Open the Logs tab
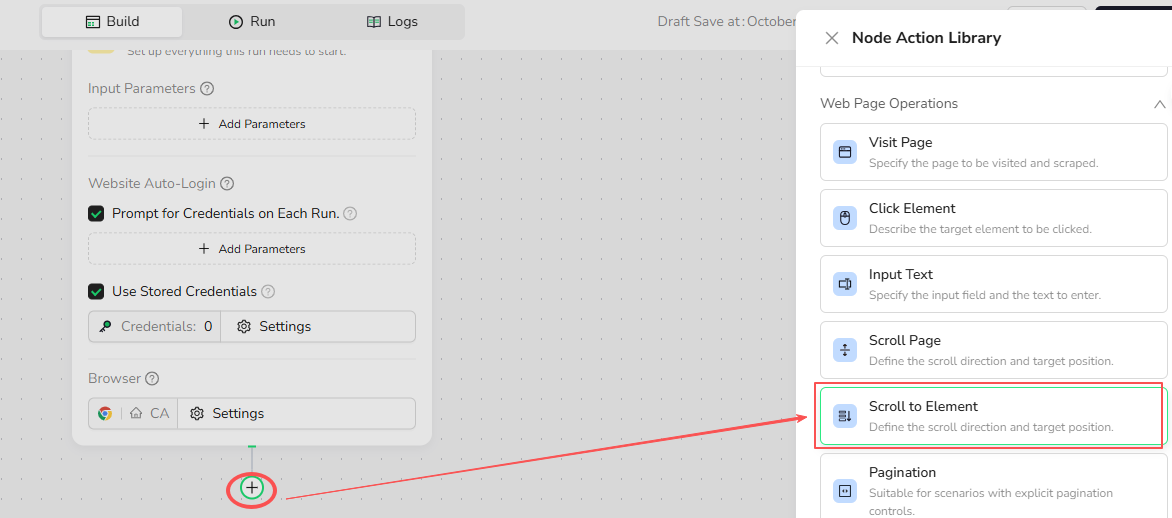Screen dimensions: 1172x518 (x=392, y=22)
